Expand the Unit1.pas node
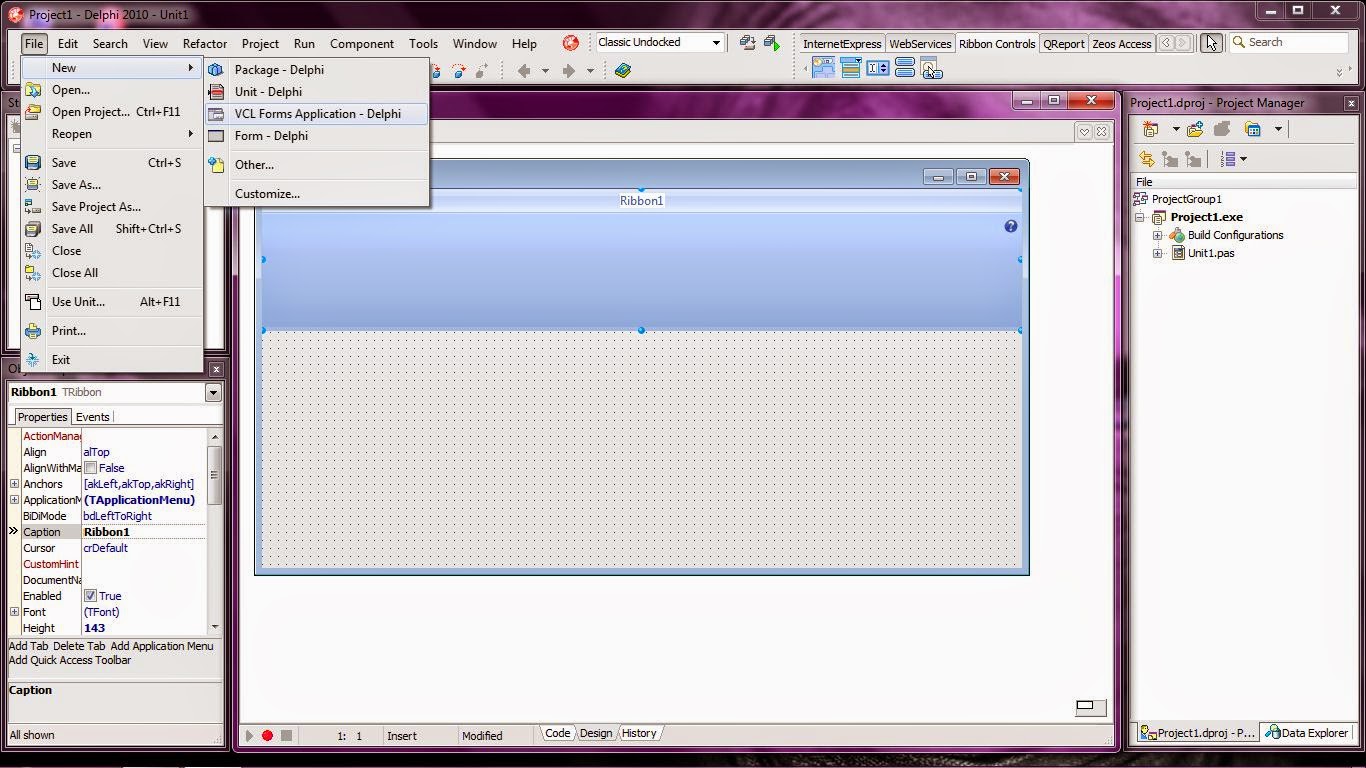Image resolution: width=1366 pixels, height=768 pixels. (1157, 253)
